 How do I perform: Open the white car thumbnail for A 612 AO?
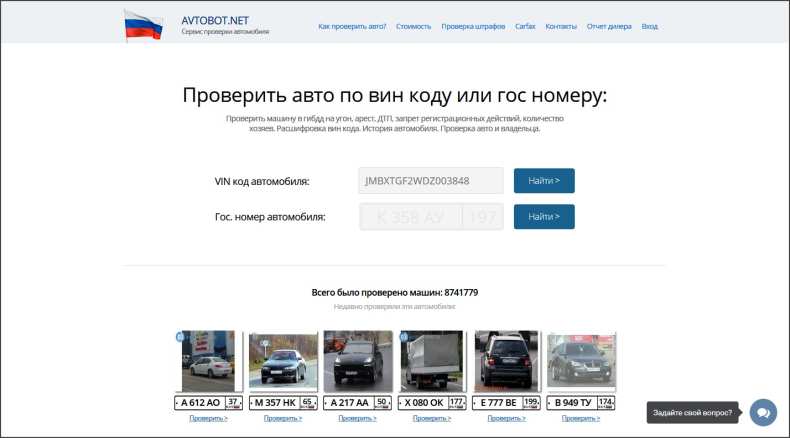pyautogui.click(x=208, y=362)
